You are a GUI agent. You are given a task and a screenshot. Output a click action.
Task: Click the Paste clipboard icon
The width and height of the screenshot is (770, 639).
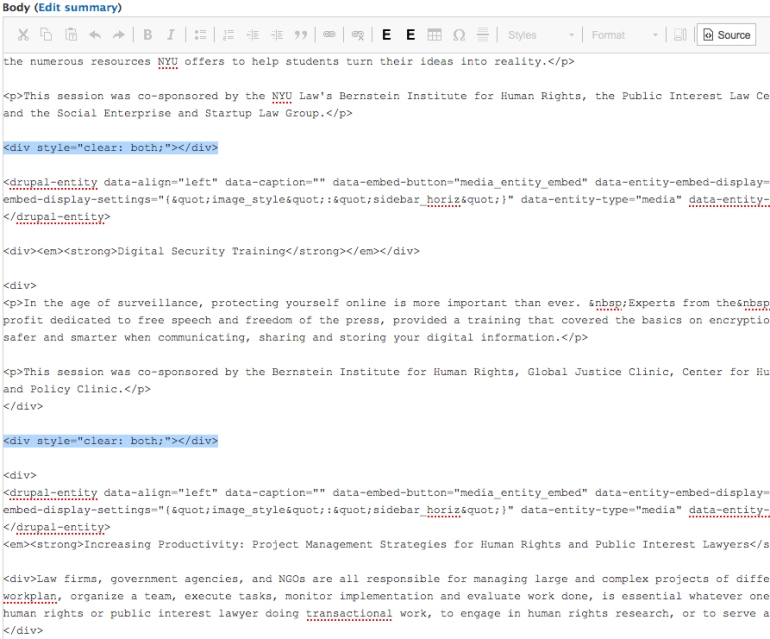point(71,35)
